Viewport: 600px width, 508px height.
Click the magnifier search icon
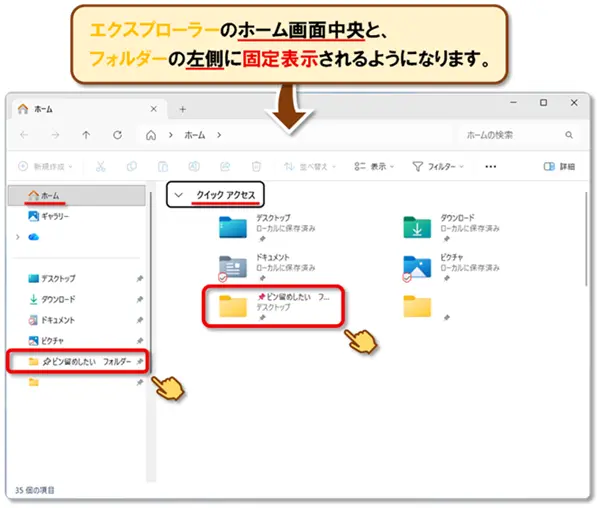(x=569, y=135)
